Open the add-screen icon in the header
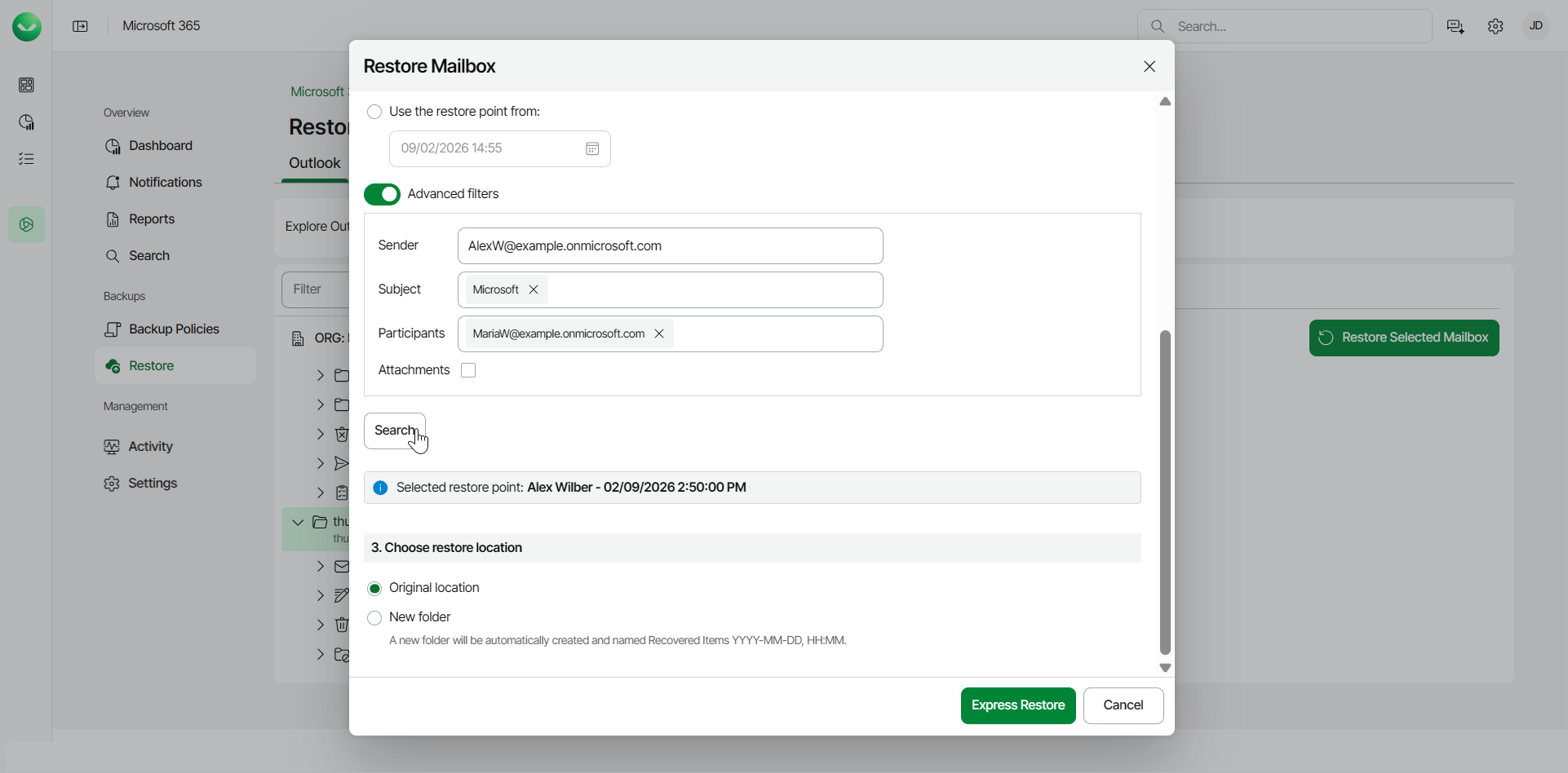Viewport: 1568px width, 773px height. pyautogui.click(x=1455, y=26)
